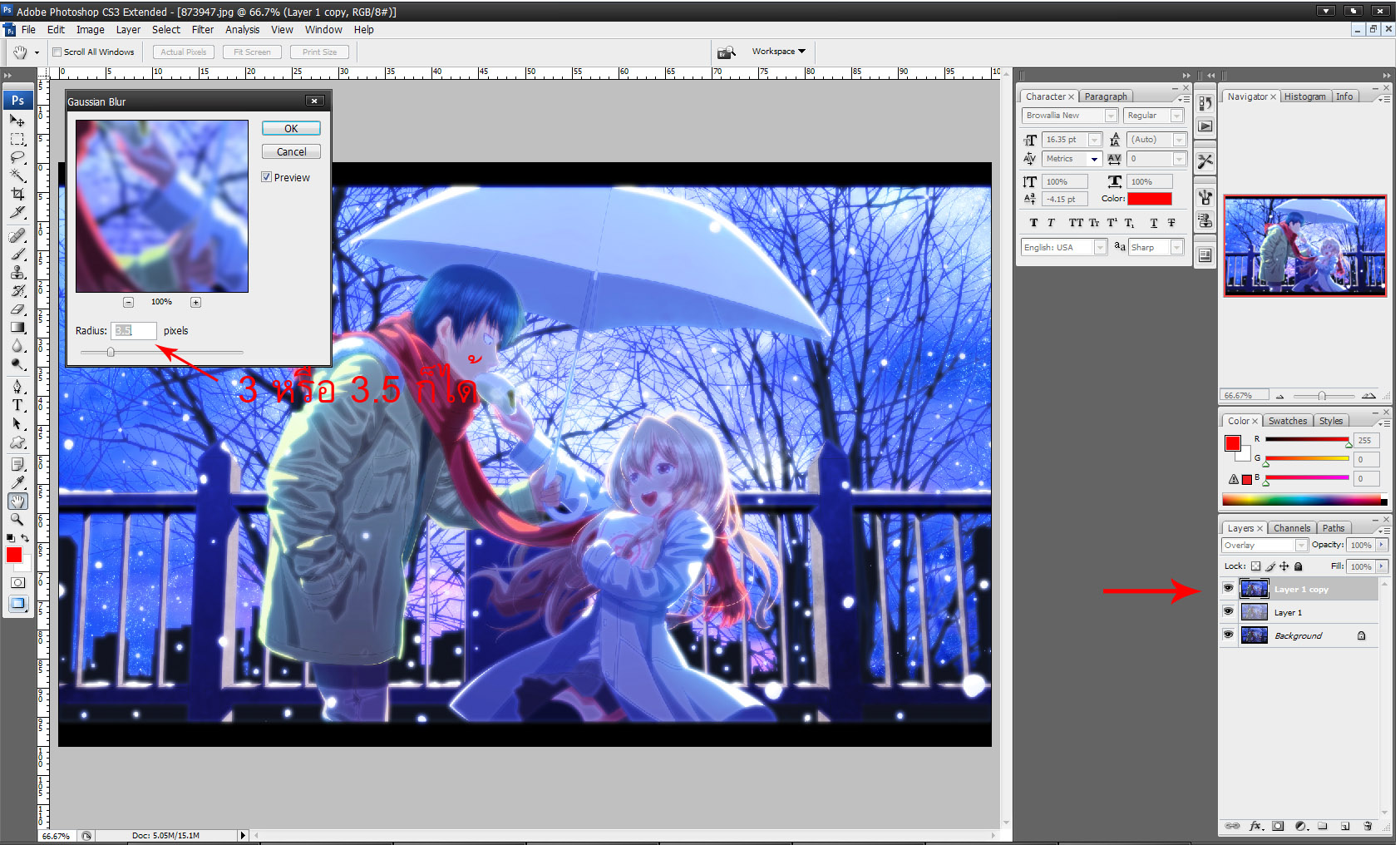The image size is (1400, 845).
Task: Select the Eyedropper tool
Action: [17, 482]
